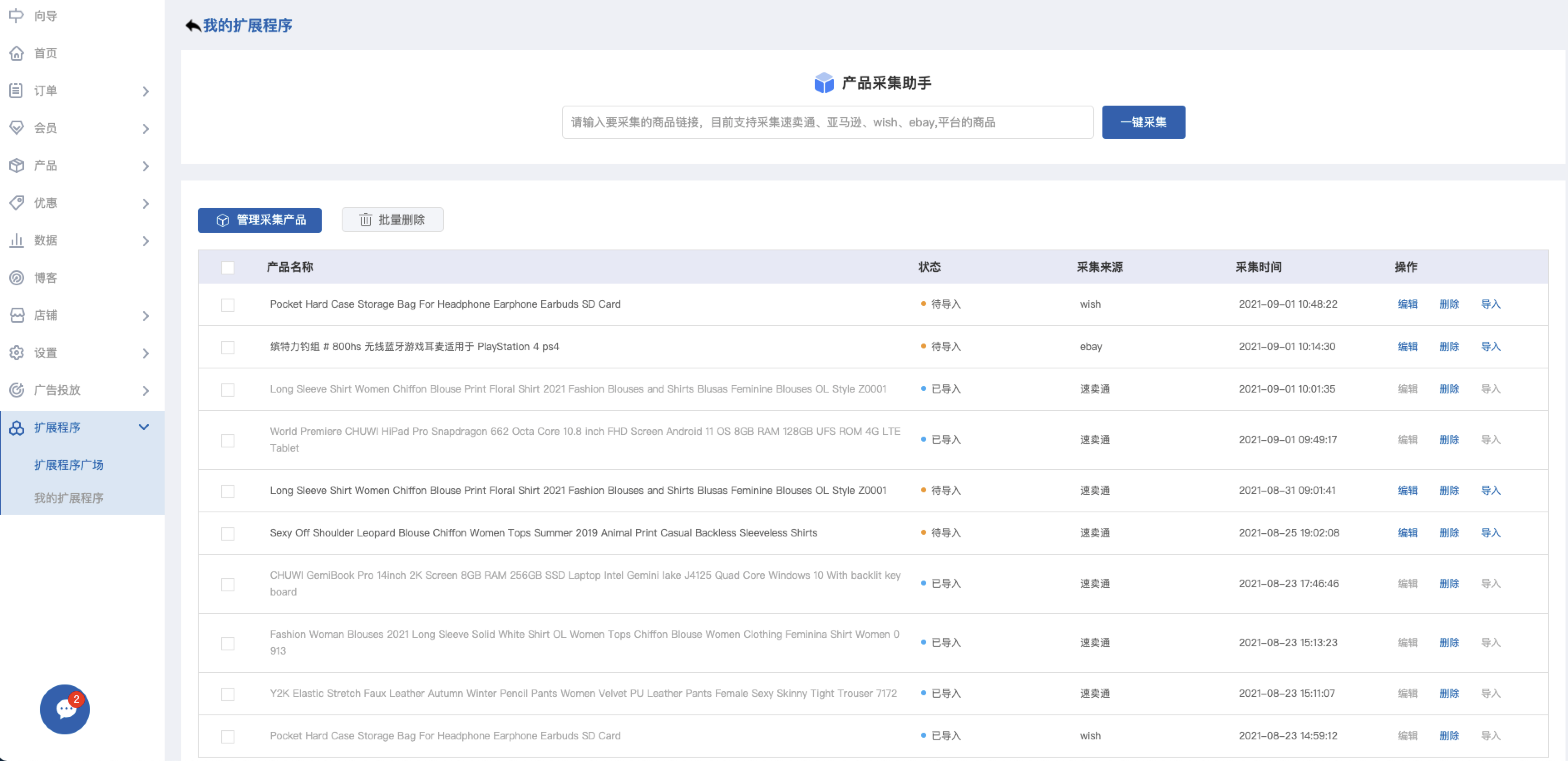Image resolution: width=1568 pixels, height=761 pixels.
Task: Click the 设置 gear icon
Action: pyautogui.click(x=17, y=353)
